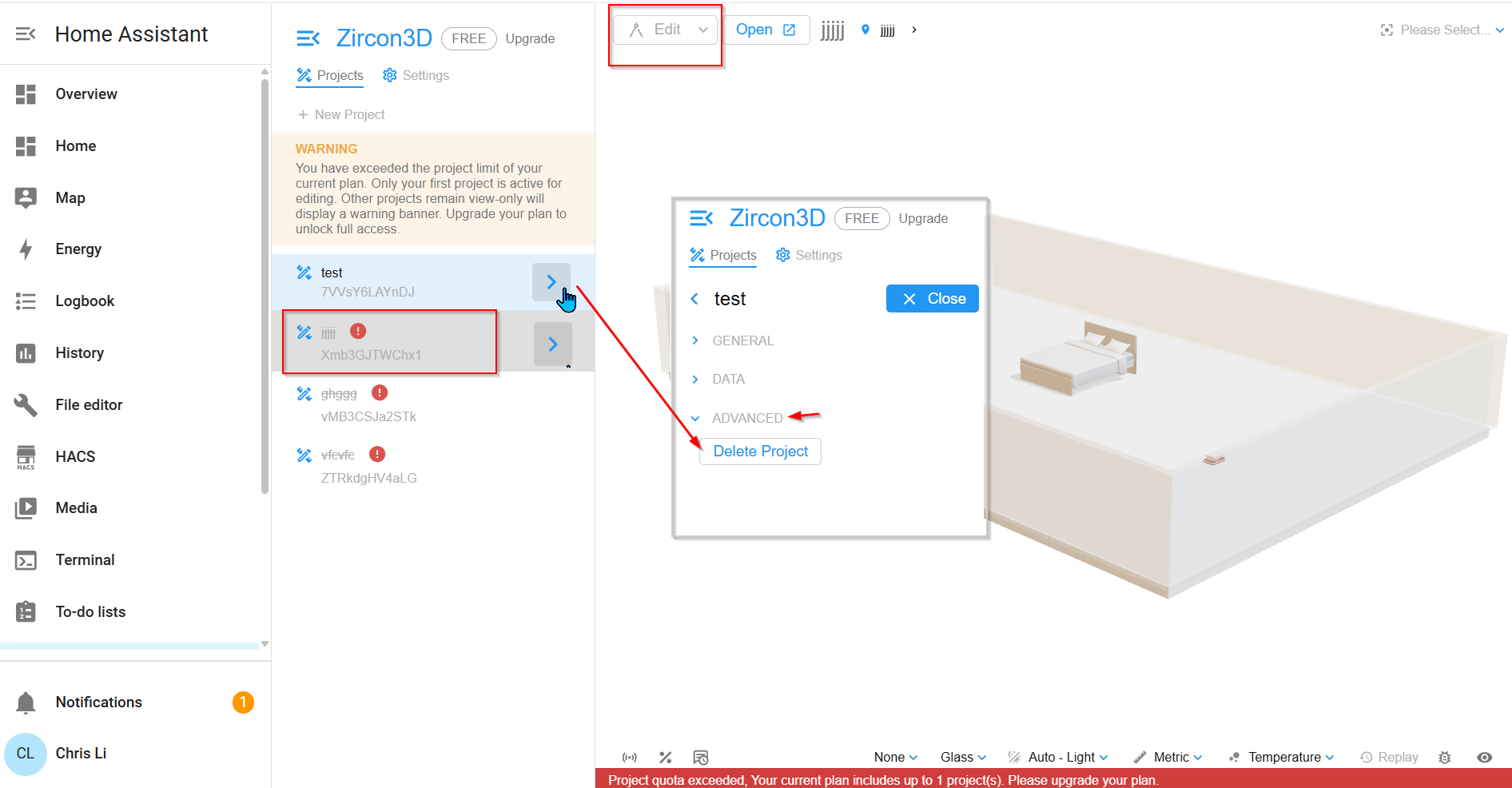Switch to the Settings tab in Zircon3D panel
This screenshot has width=1512, height=788.
[416, 75]
